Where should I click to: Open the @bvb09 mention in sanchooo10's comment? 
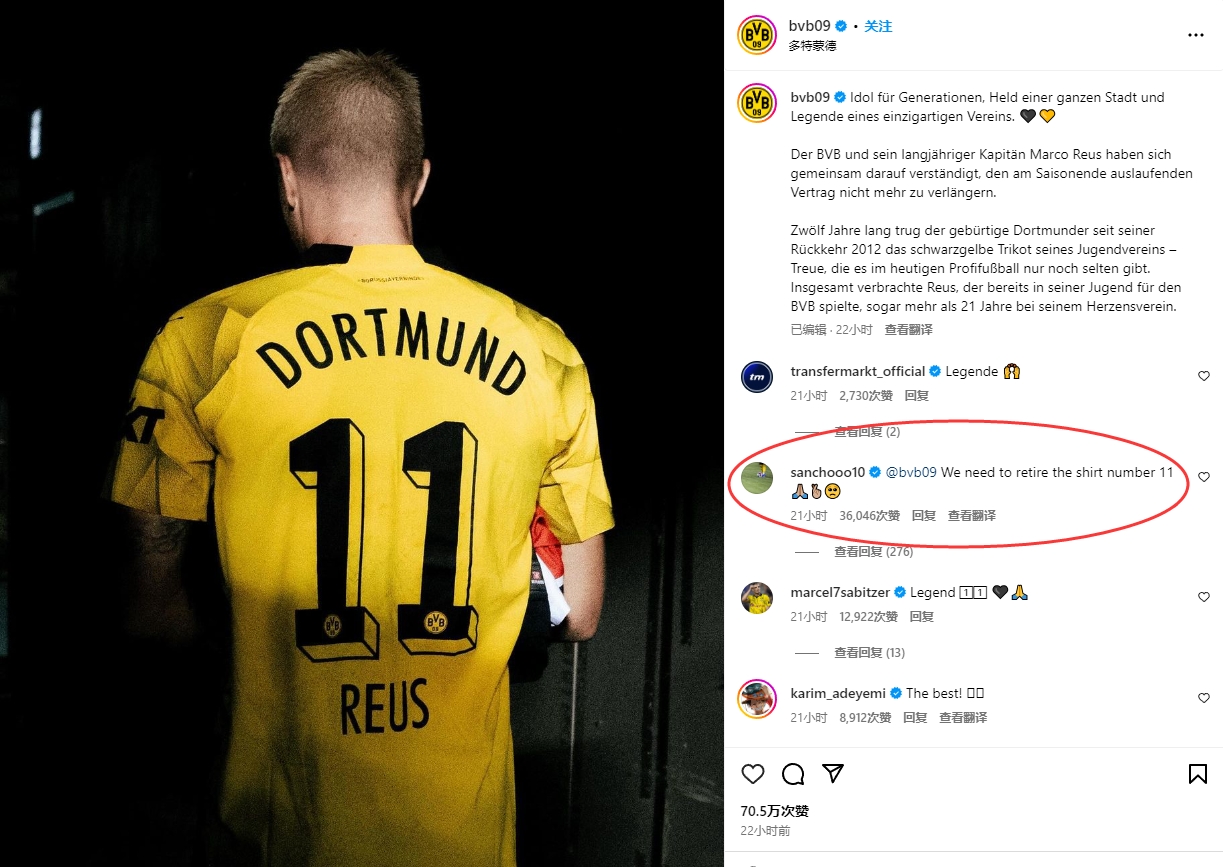911,472
